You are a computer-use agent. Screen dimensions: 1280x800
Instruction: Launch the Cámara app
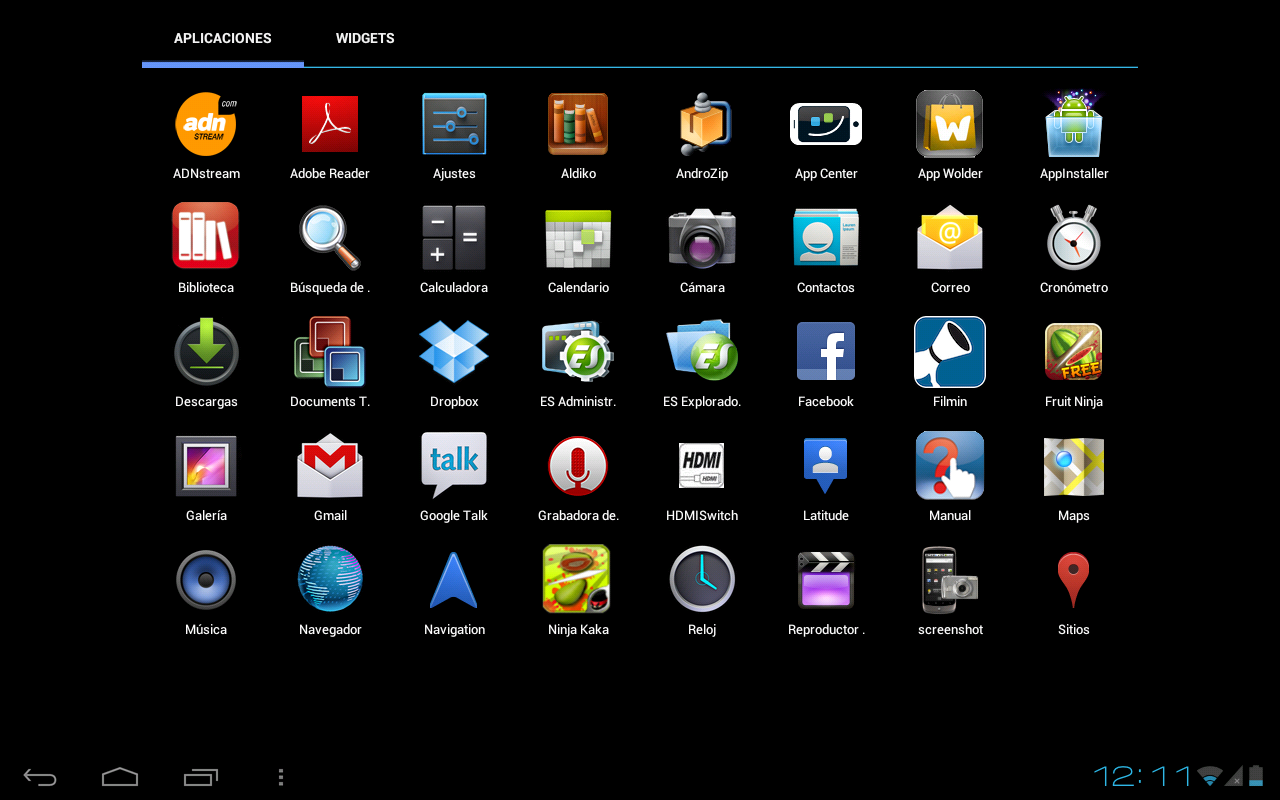coord(702,238)
